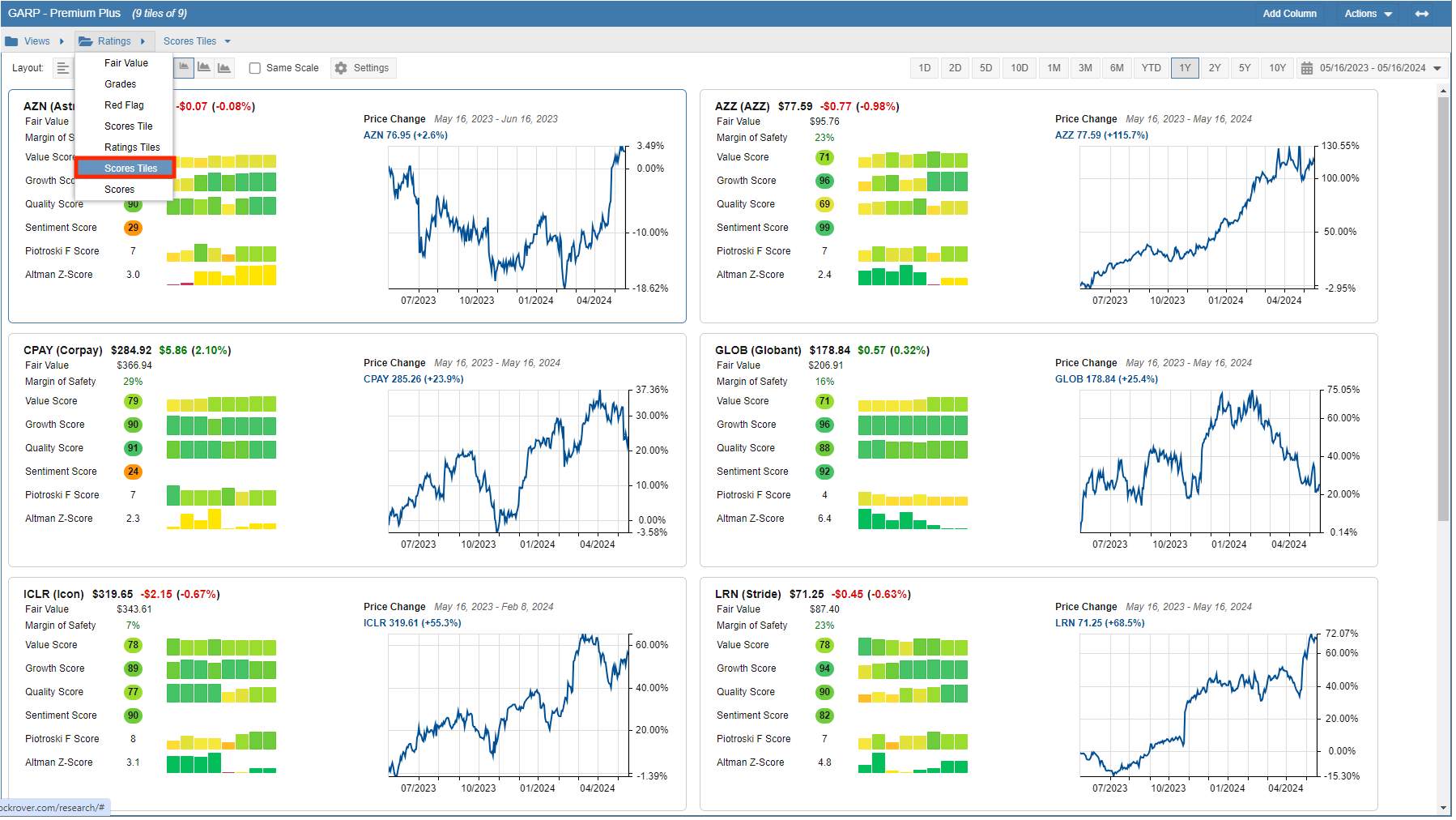Click the 2Y period button

1214,68
